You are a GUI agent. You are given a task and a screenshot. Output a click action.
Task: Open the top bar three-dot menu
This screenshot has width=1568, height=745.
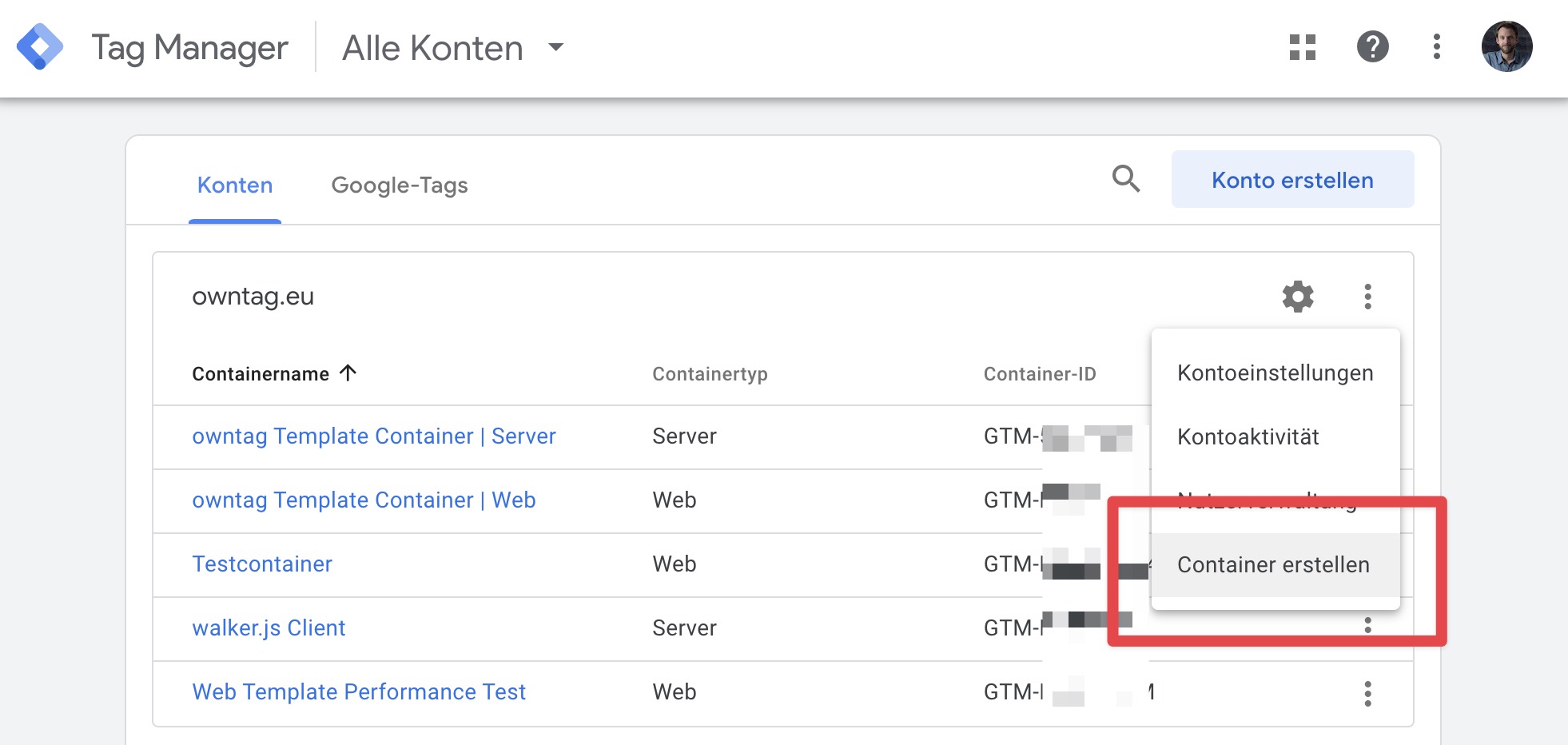(x=1436, y=47)
